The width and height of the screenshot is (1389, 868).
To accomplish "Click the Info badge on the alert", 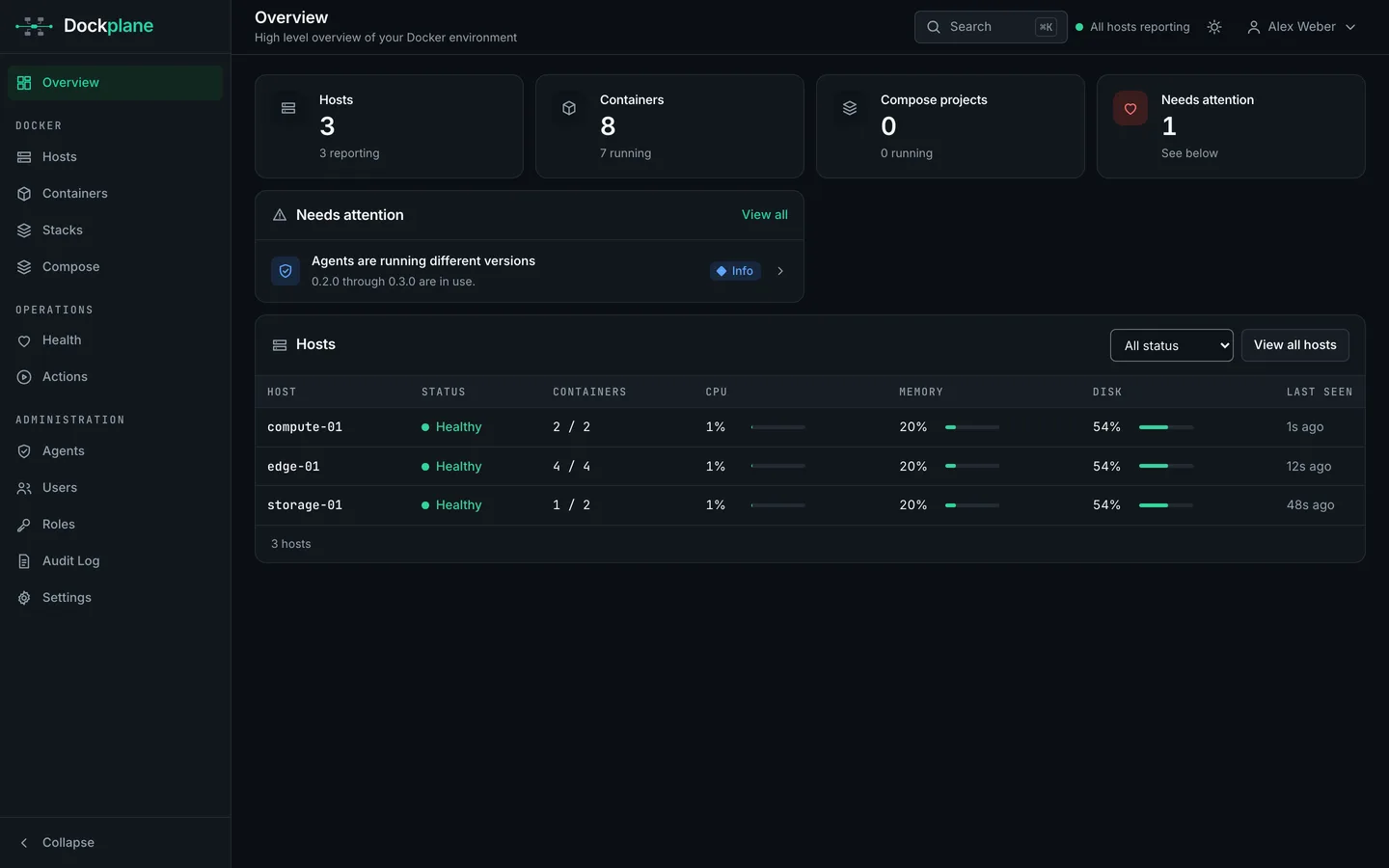I will click(x=735, y=271).
